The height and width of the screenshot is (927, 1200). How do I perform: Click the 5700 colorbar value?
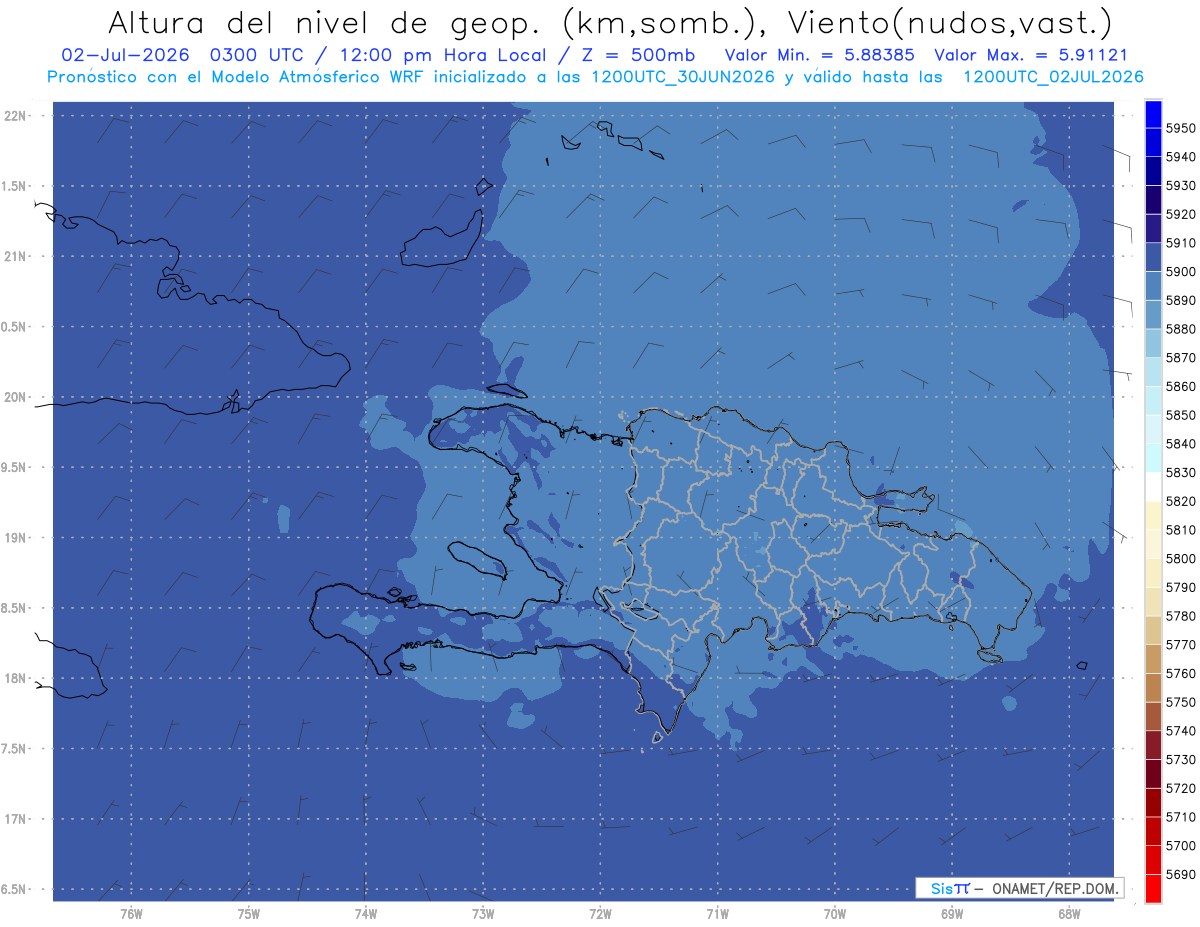tap(1181, 846)
